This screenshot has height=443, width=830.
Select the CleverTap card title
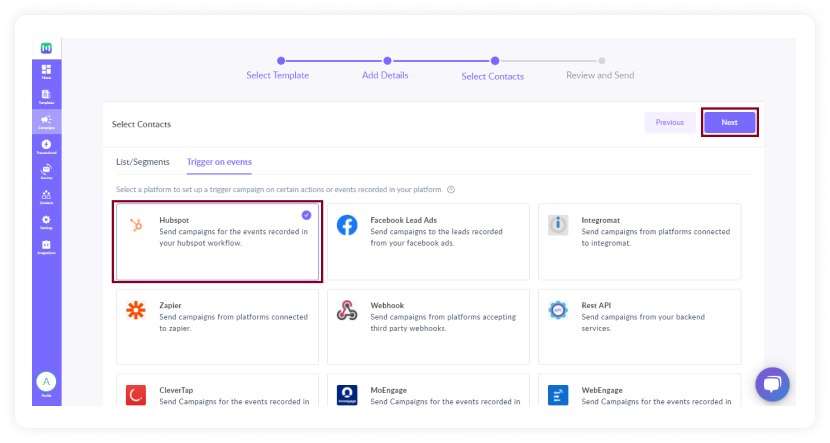(176, 390)
